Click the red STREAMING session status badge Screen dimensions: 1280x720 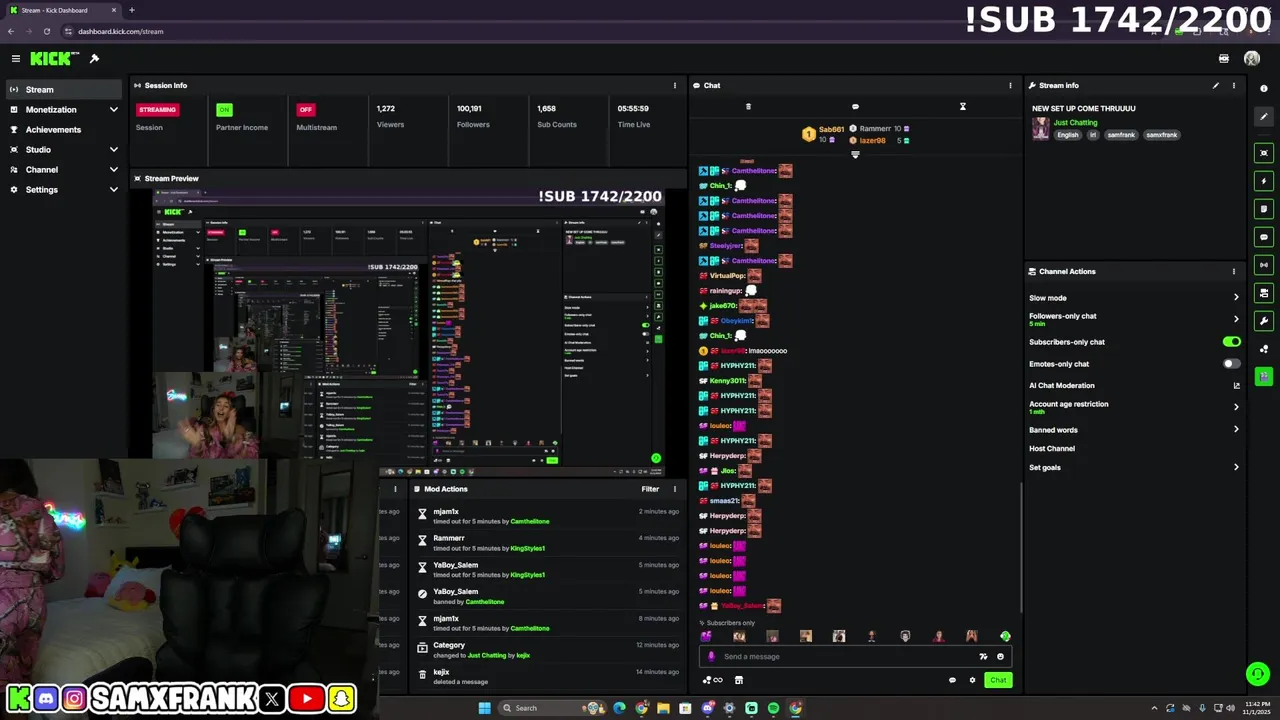(157, 109)
